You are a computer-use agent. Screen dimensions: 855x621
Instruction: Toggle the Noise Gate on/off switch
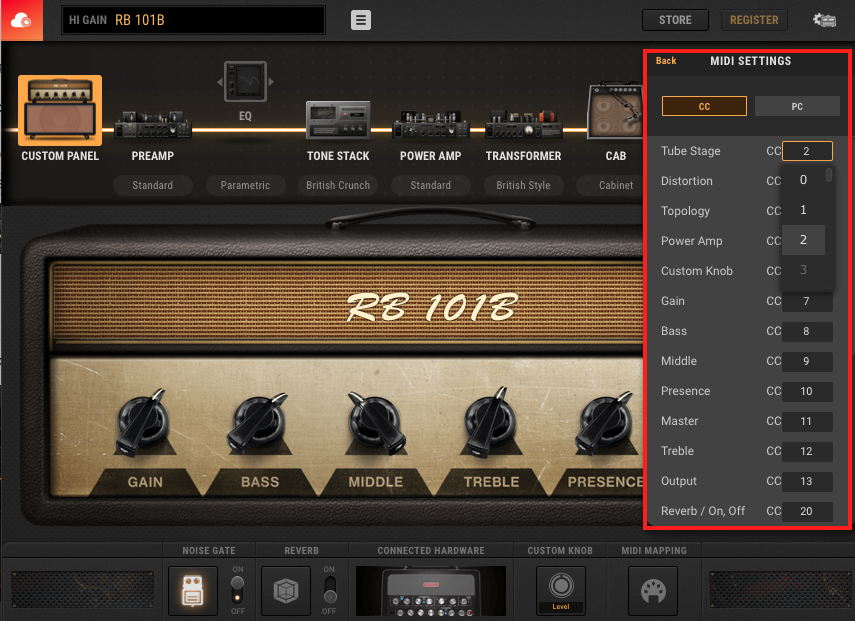237,590
